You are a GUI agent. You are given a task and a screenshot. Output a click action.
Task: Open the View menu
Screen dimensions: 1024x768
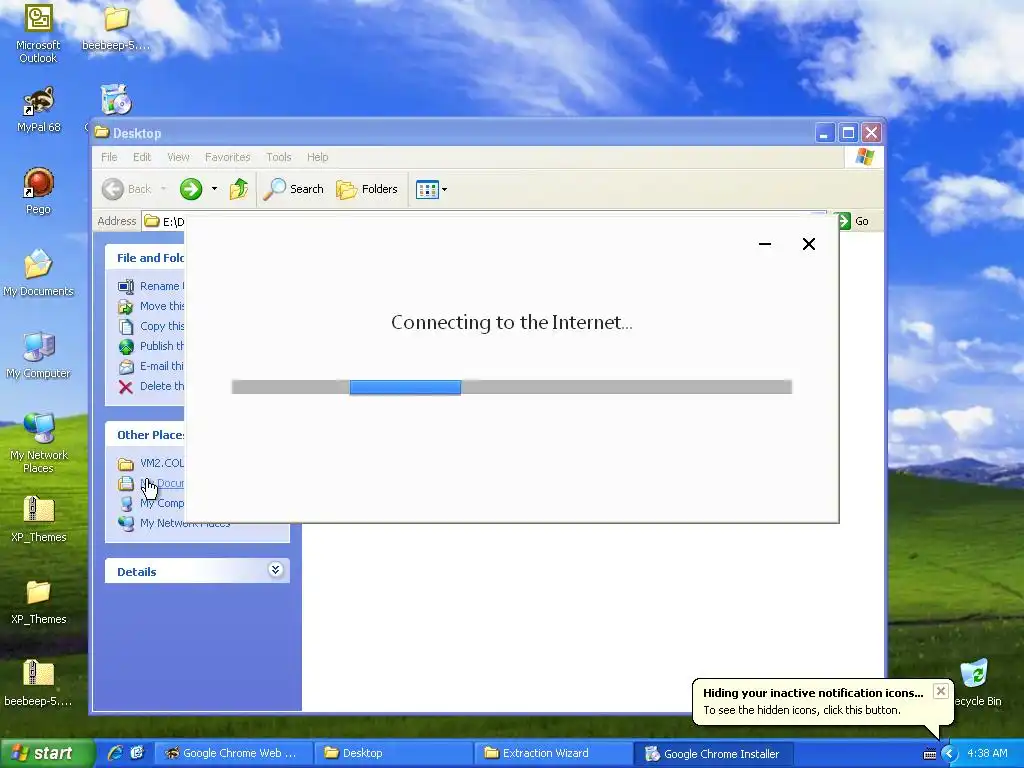(178, 157)
